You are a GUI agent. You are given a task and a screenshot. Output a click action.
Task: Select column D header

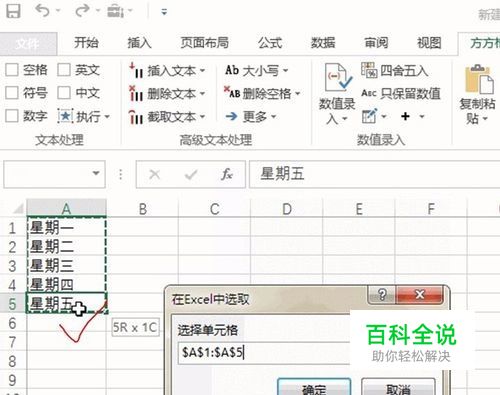point(287,209)
